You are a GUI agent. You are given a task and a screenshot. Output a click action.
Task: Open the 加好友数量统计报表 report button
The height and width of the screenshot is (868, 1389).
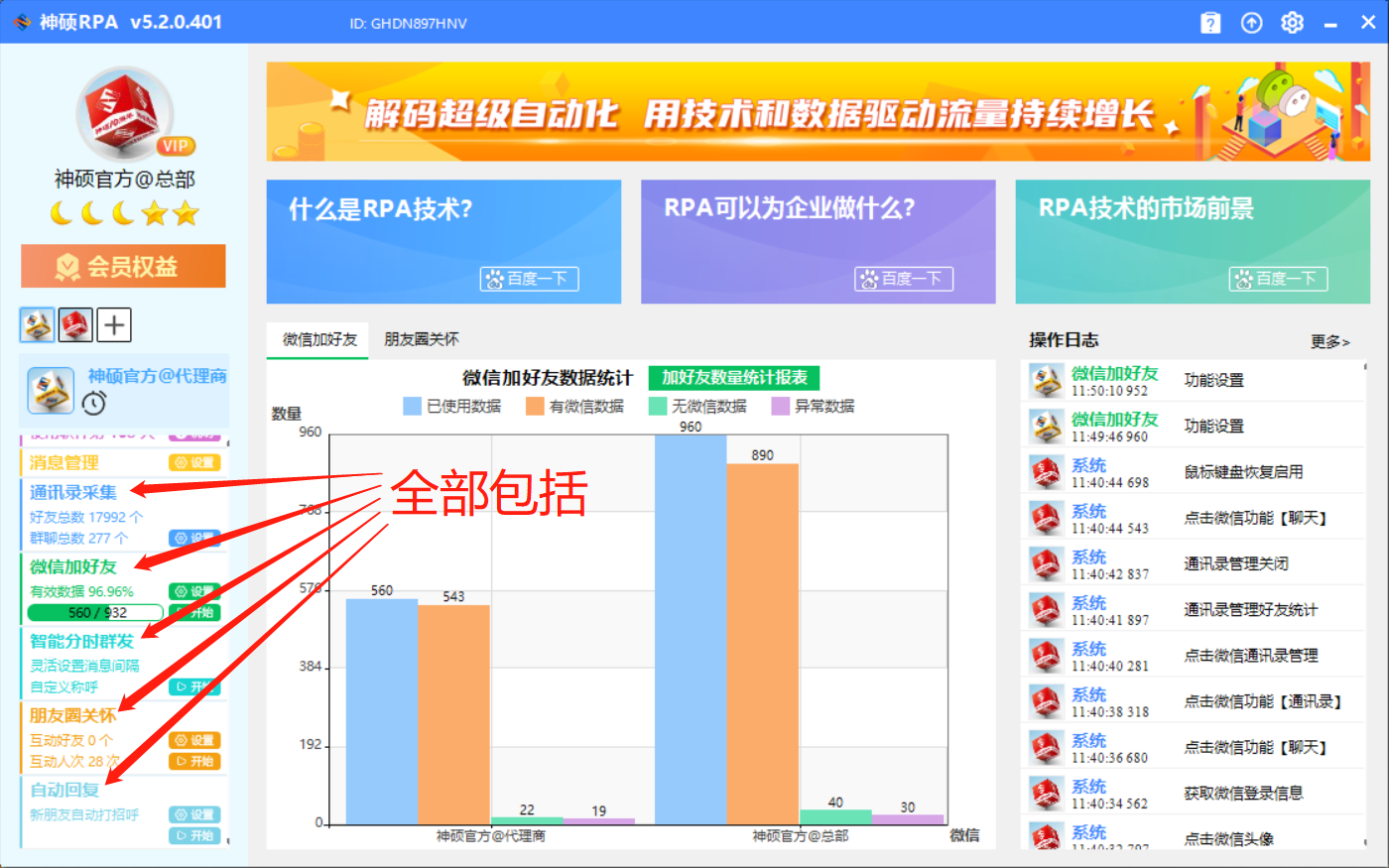[734, 377]
